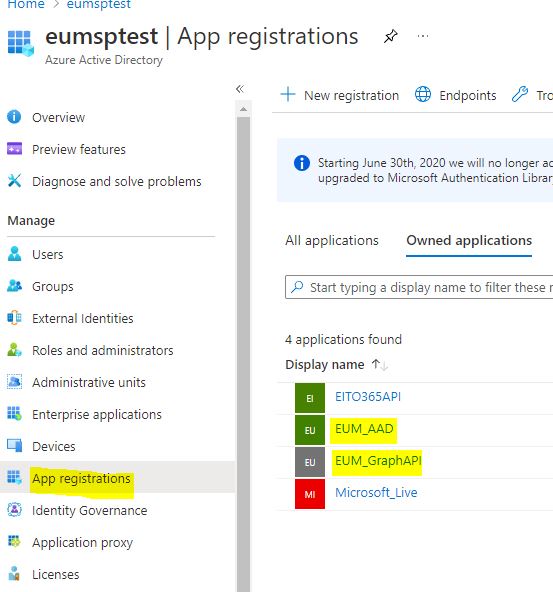Viewport: 553px width, 592px height.
Task: Click the plus icon for New registration
Action: (x=288, y=94)
